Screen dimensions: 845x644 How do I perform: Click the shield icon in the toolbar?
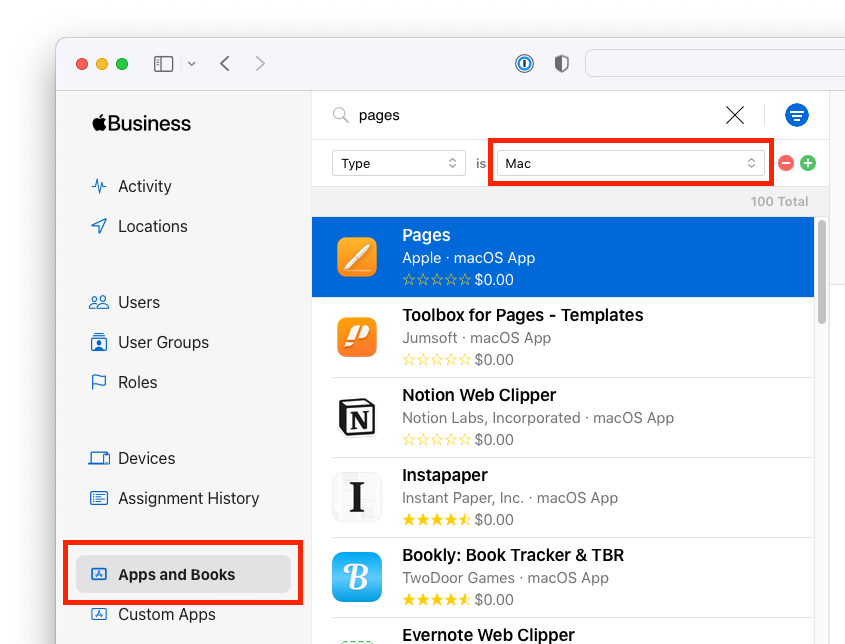[x=561, y=63]
